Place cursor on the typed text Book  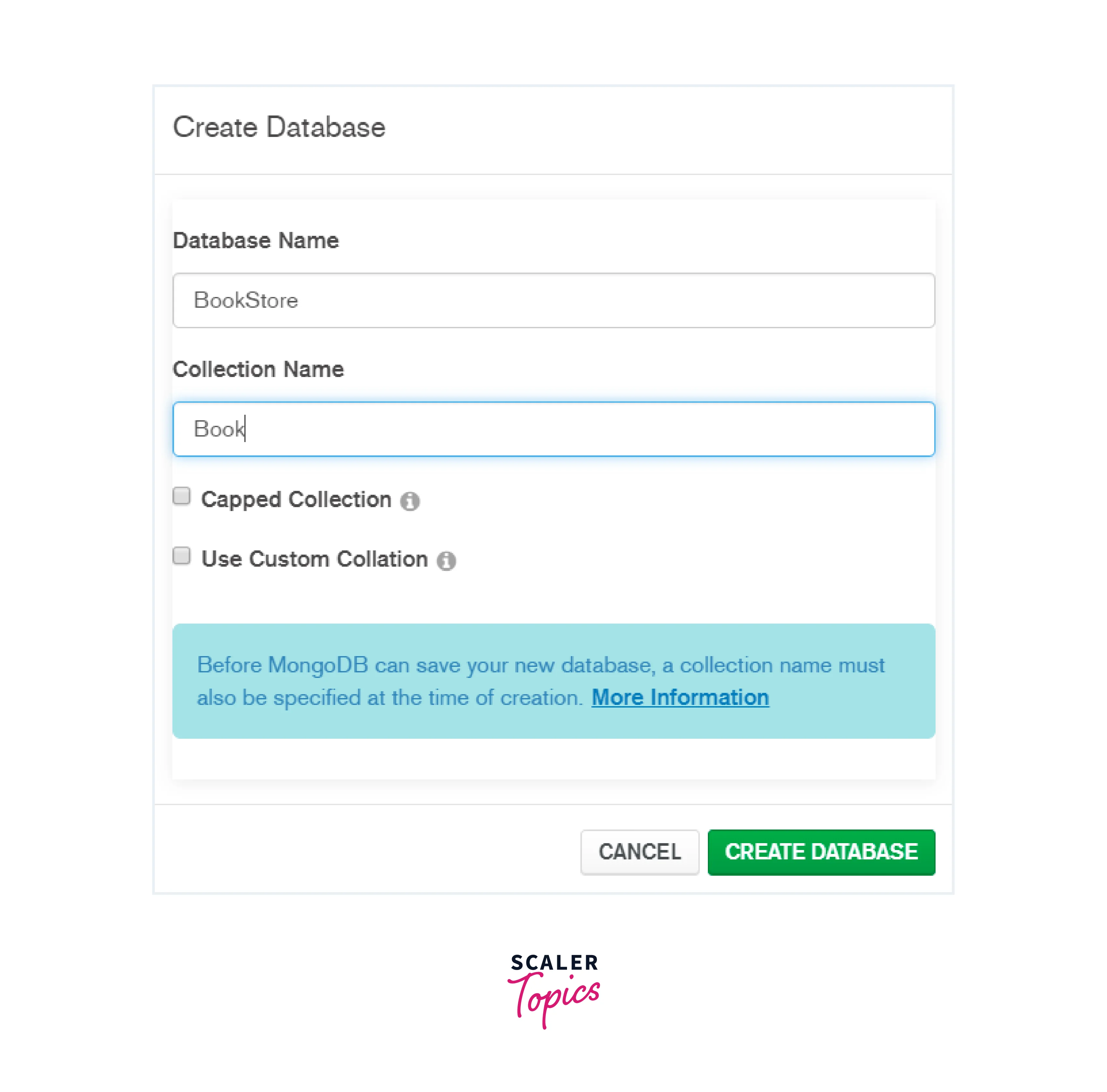click(x=218, y=429)
